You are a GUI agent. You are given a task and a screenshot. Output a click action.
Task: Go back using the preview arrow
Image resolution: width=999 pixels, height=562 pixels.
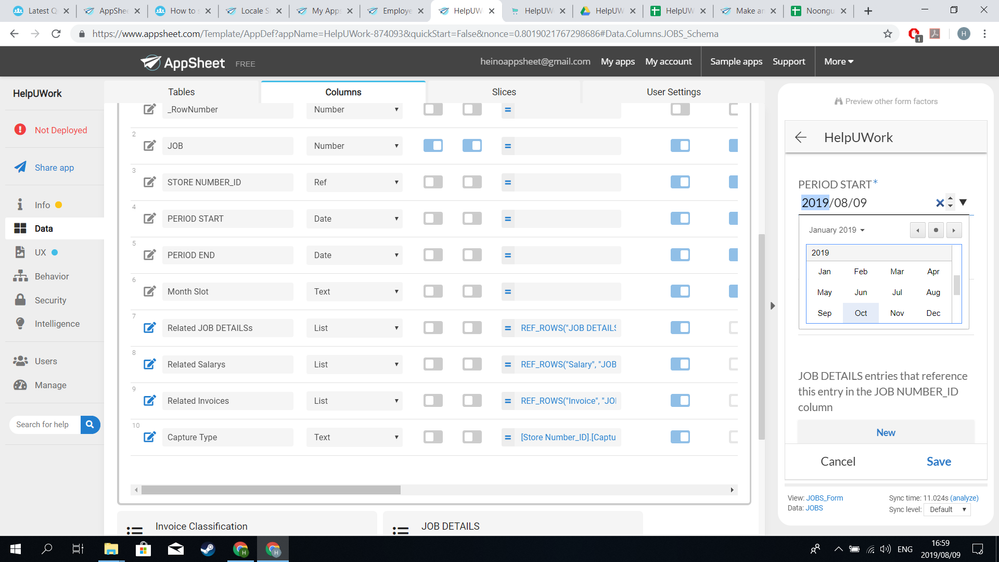pos(801,137)
